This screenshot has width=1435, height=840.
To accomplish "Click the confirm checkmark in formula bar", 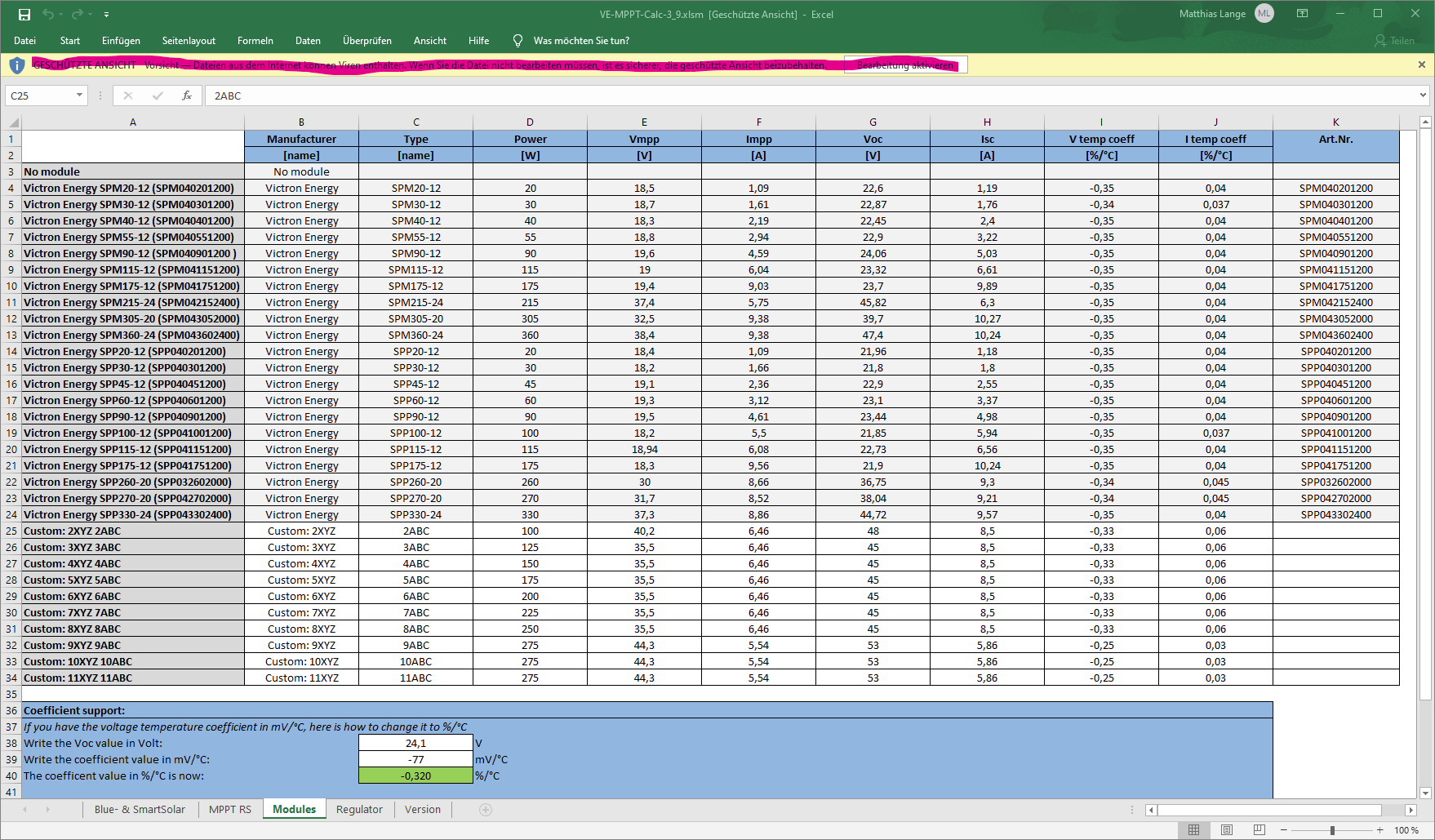I will 158,96.
